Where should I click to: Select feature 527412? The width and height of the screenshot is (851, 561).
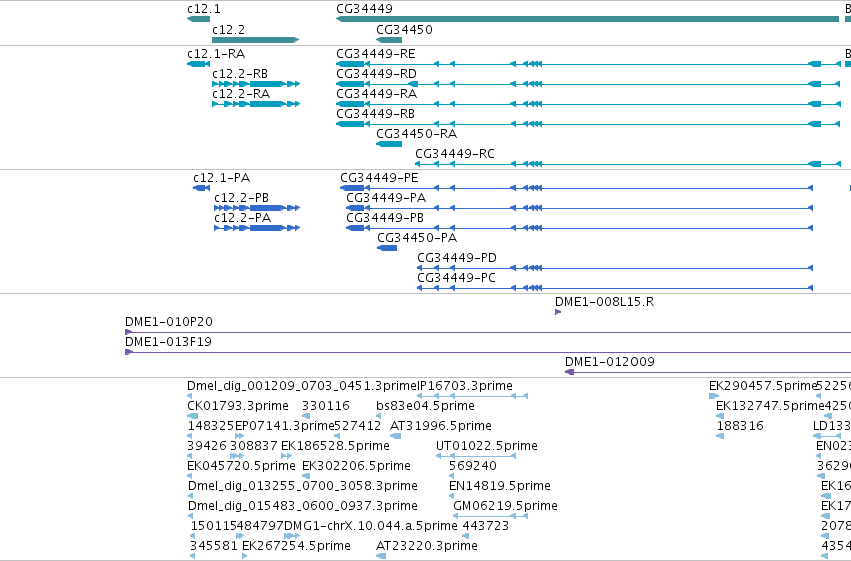pos(337,436)
